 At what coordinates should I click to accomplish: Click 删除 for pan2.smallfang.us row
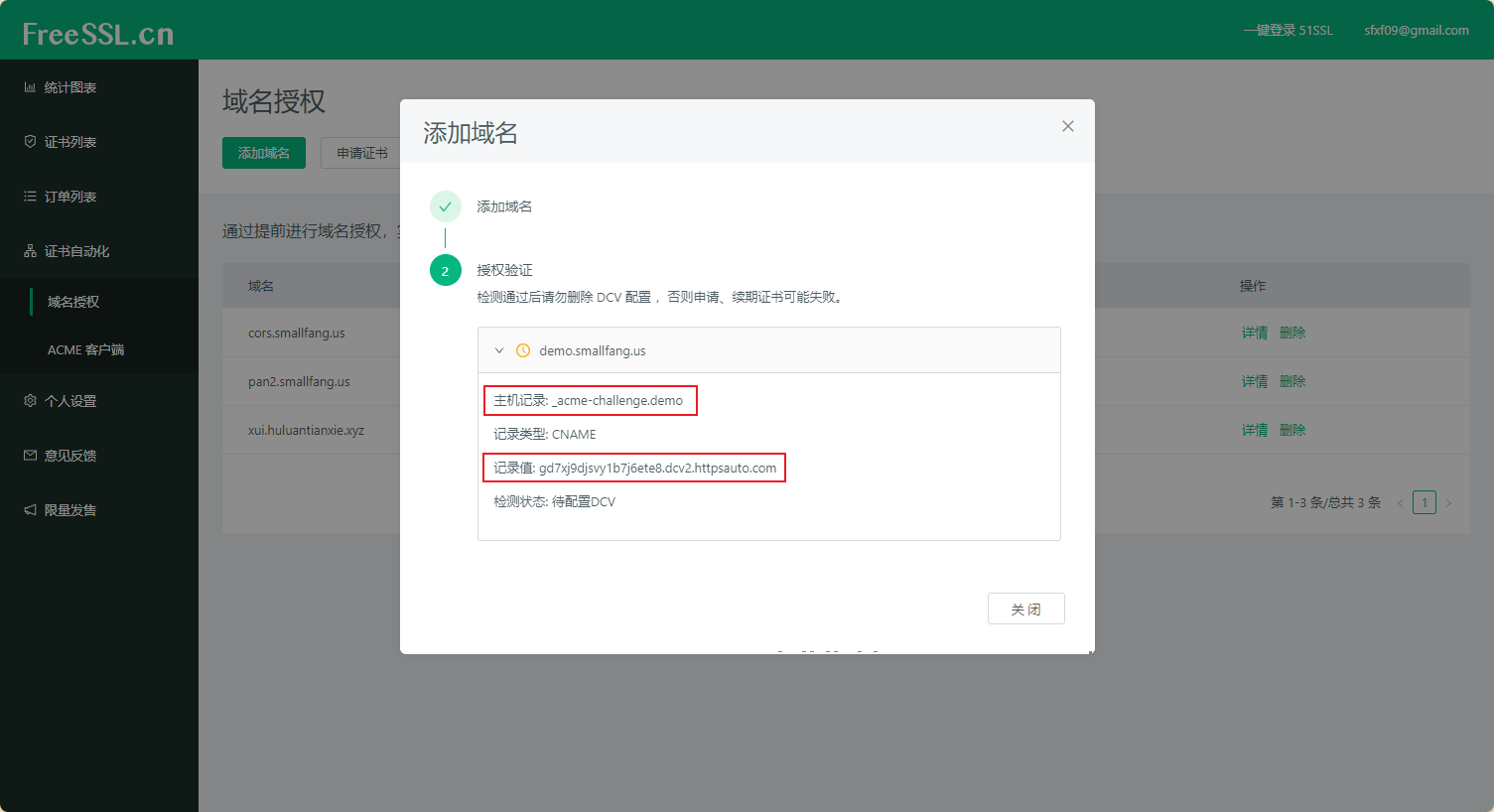(1292, 381)
